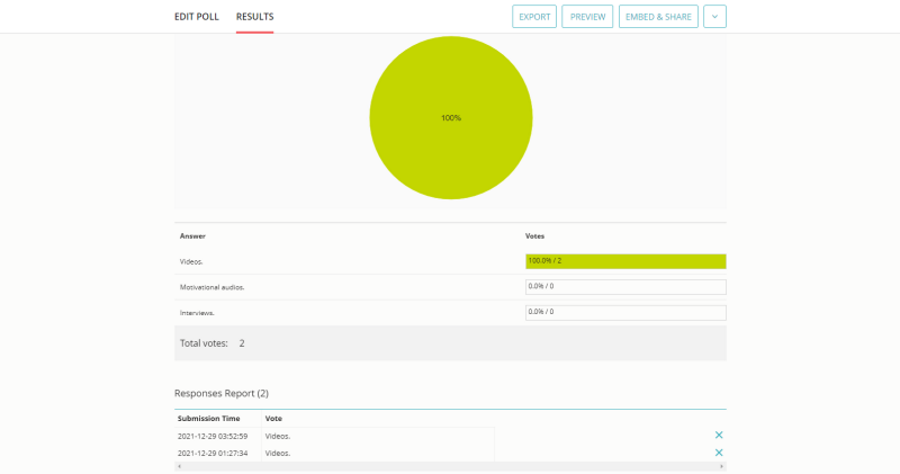This screenshot has height=474, width=900.
Task: Click the Motivational audios 0.0% / 0 bar
Action: pos(626,287)
